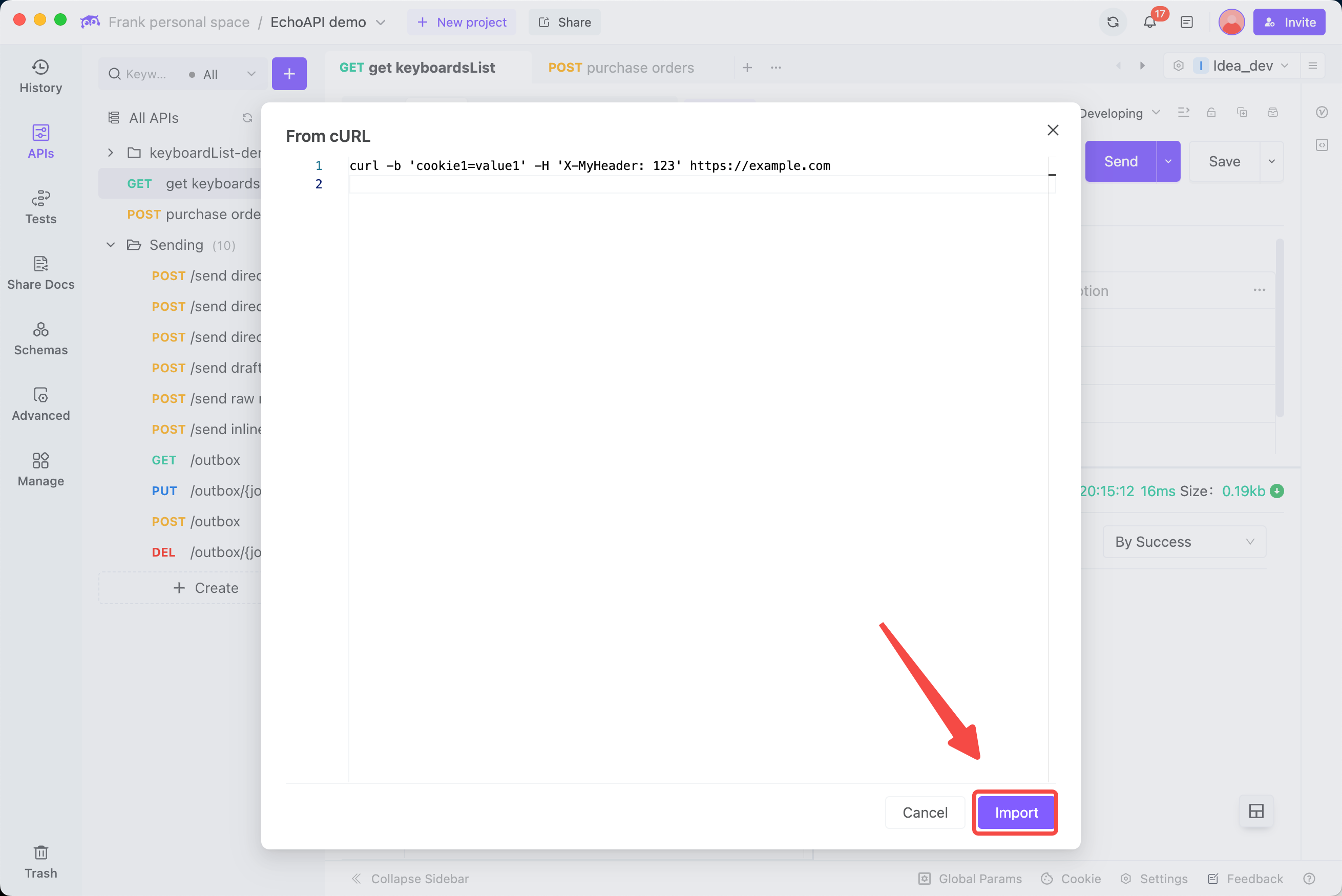Click Cancel in the cURL dialog
1342x896 pixels.
925,812
